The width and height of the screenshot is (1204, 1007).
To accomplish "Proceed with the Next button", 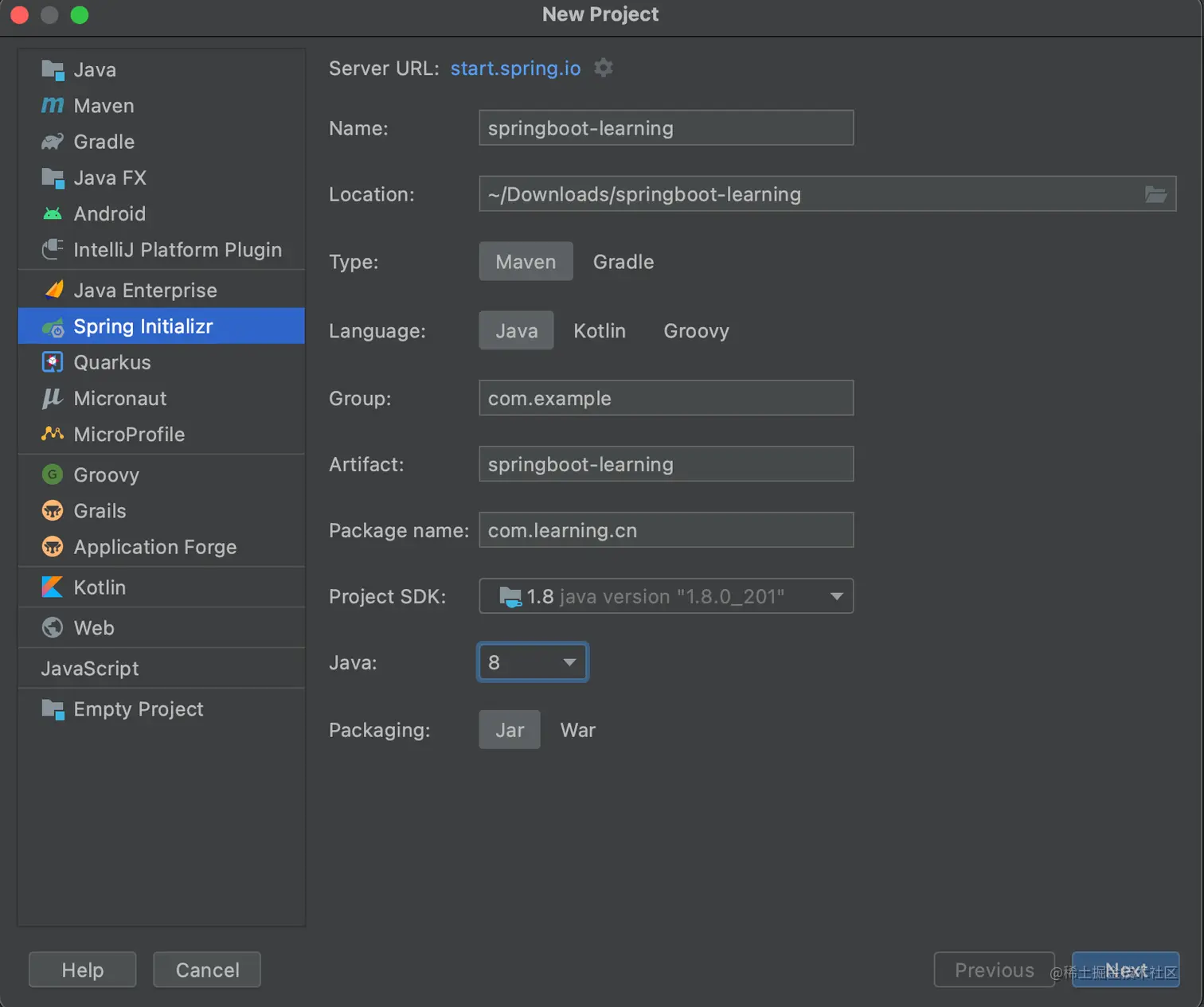I will [x=1126, y=970].
